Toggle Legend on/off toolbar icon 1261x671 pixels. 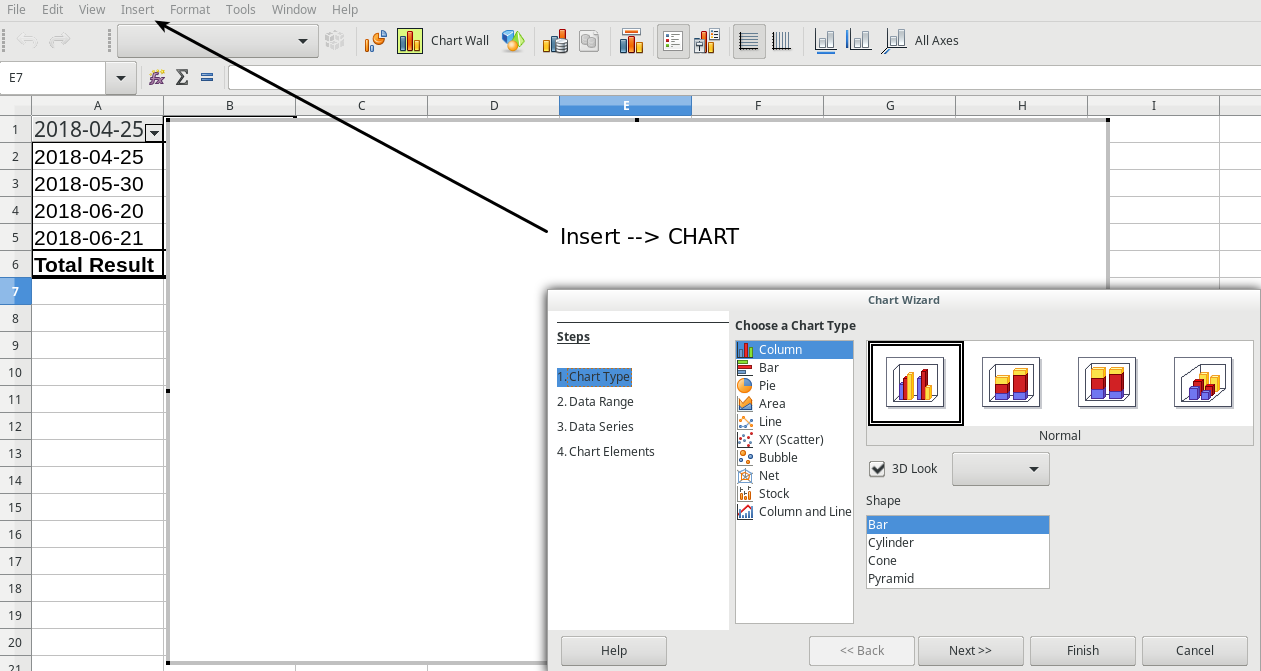click(x=673, y=41)
